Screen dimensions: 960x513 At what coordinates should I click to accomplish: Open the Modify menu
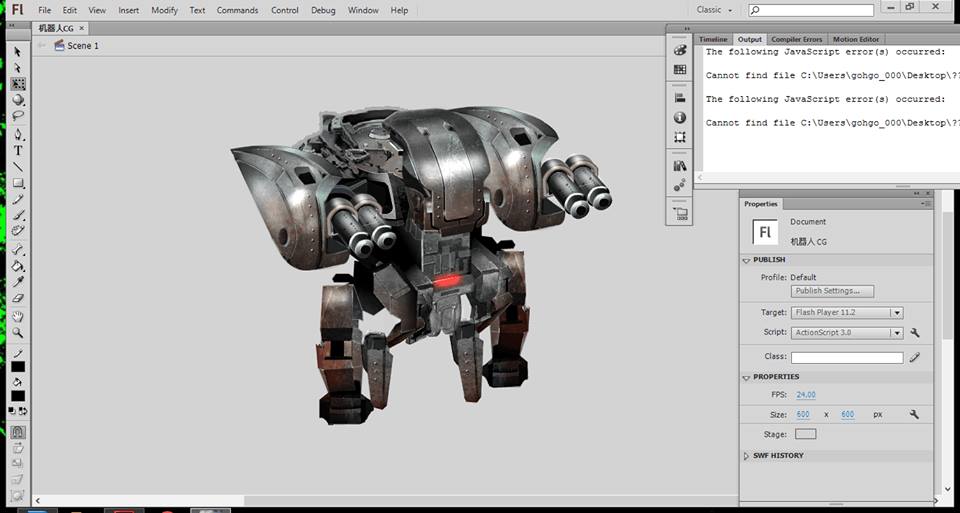(x=164, y=10)
